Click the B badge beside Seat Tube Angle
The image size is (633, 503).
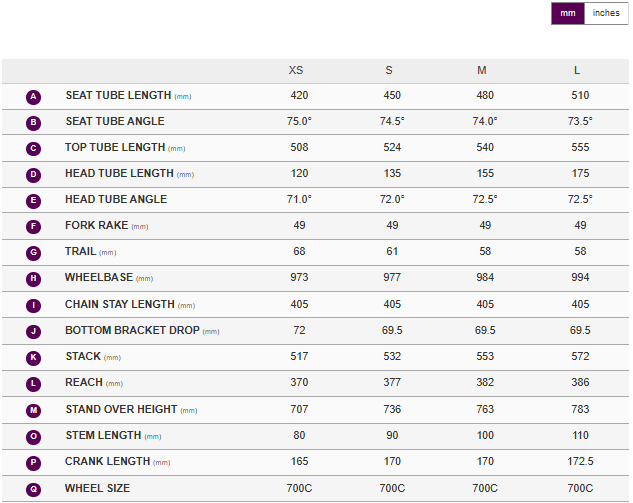(x=34, y=123)
